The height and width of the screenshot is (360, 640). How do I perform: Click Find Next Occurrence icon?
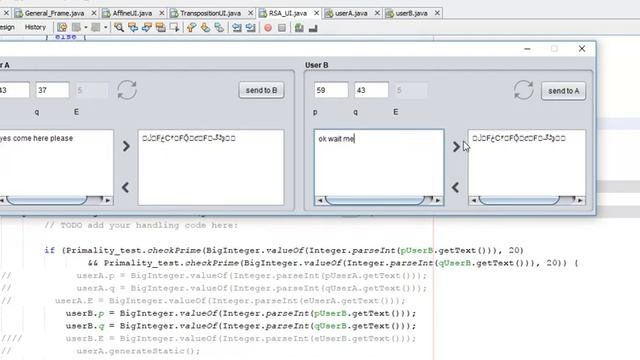click(x=147, y=27)
